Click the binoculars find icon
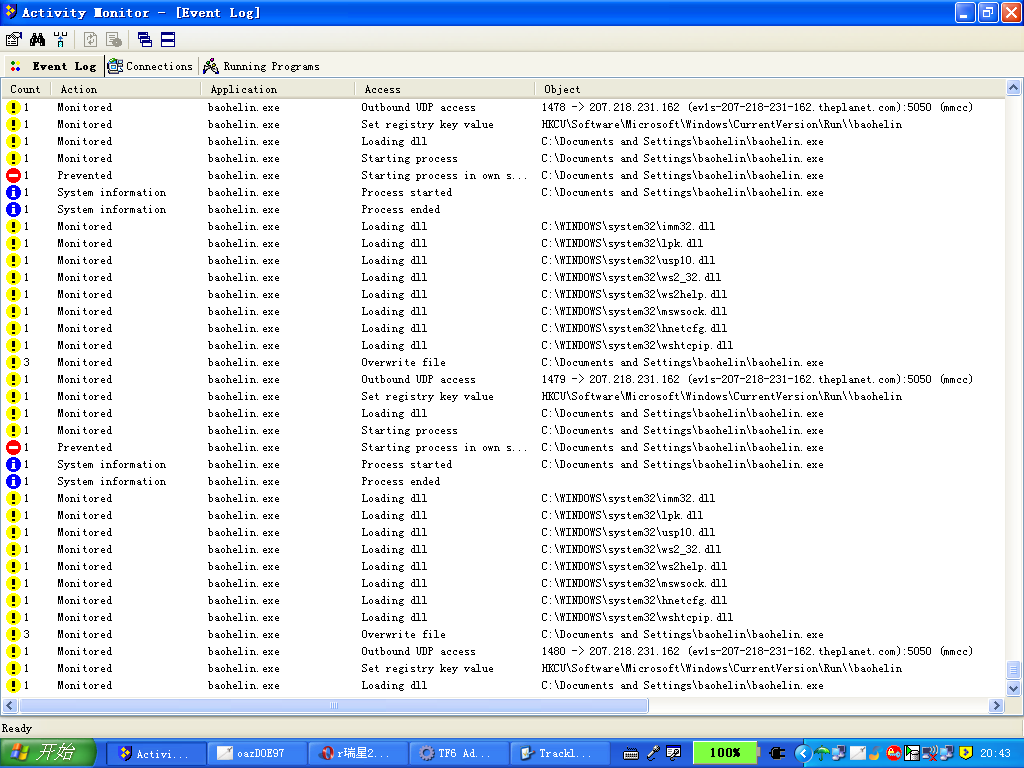The height and width of the screenshot is (768, 1024). (x=37, y=40)
